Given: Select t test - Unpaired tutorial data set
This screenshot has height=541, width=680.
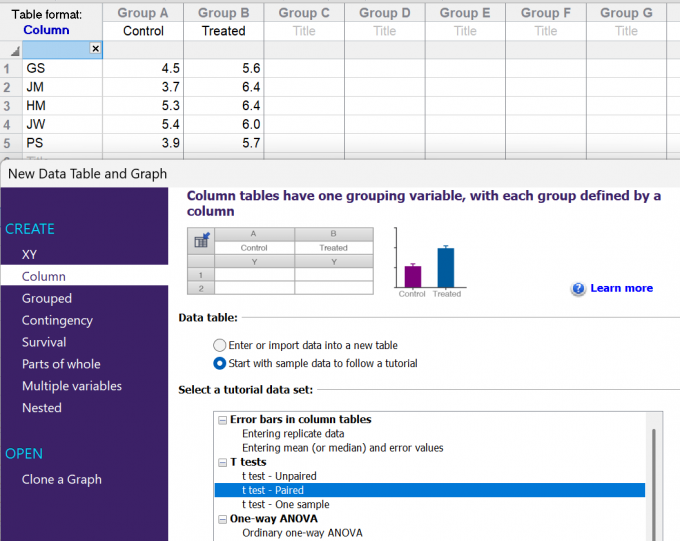Looking at the screenshot, I should pos(279,476).
